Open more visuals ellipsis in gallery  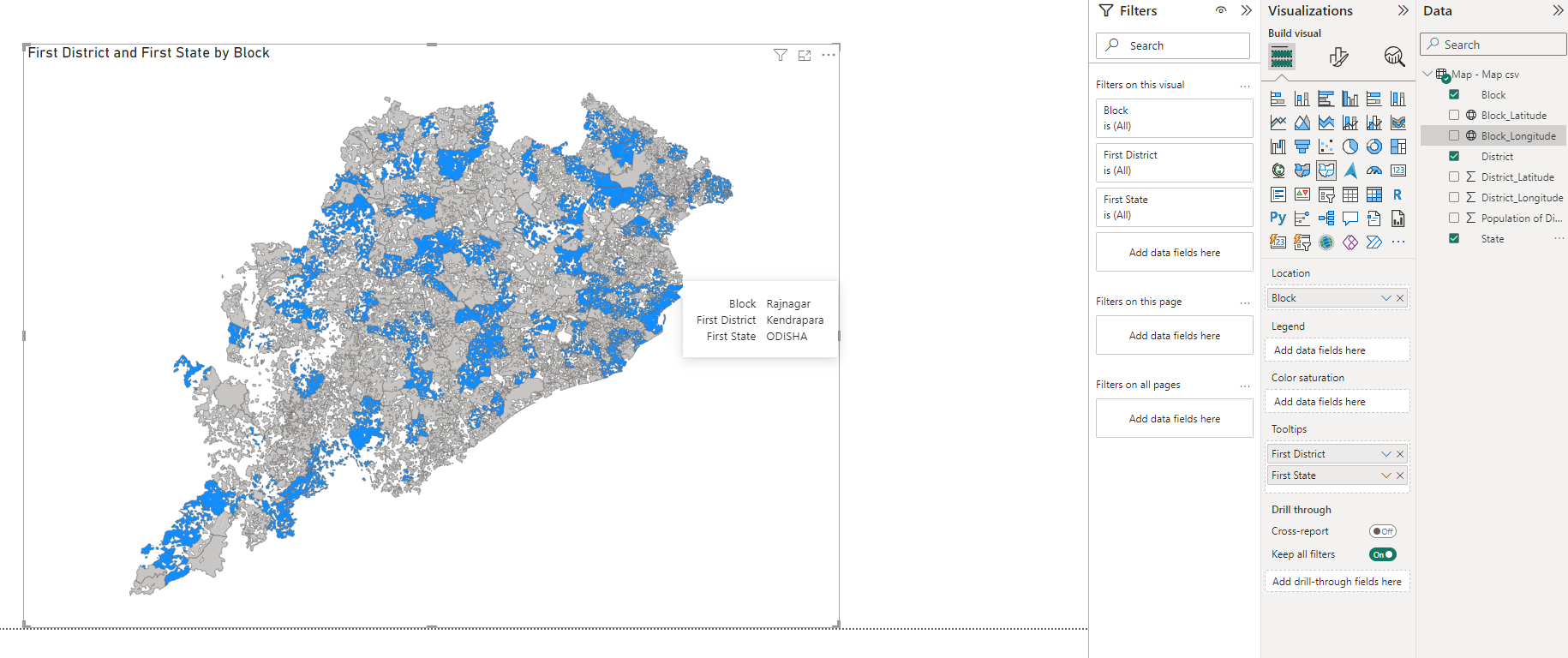pos(1398,242)
